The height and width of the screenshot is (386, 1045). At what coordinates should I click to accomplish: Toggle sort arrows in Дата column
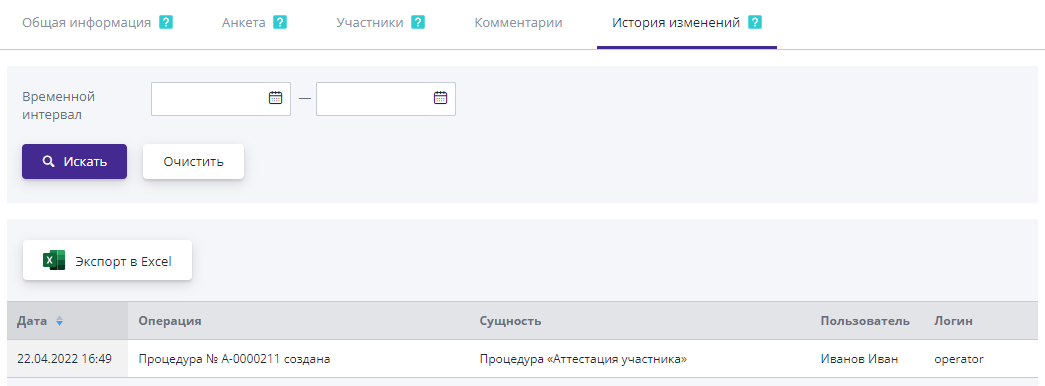(x=59, y=321)
